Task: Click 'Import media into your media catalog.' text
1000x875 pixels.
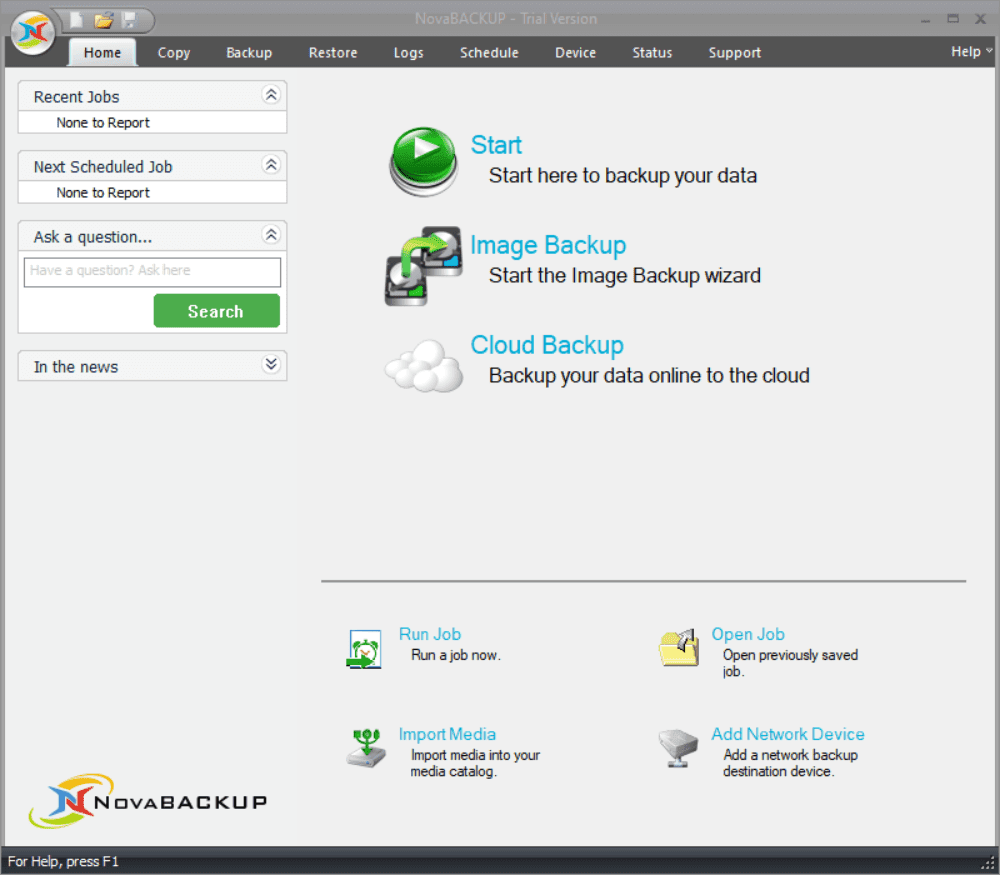Action: pos(475,763)
